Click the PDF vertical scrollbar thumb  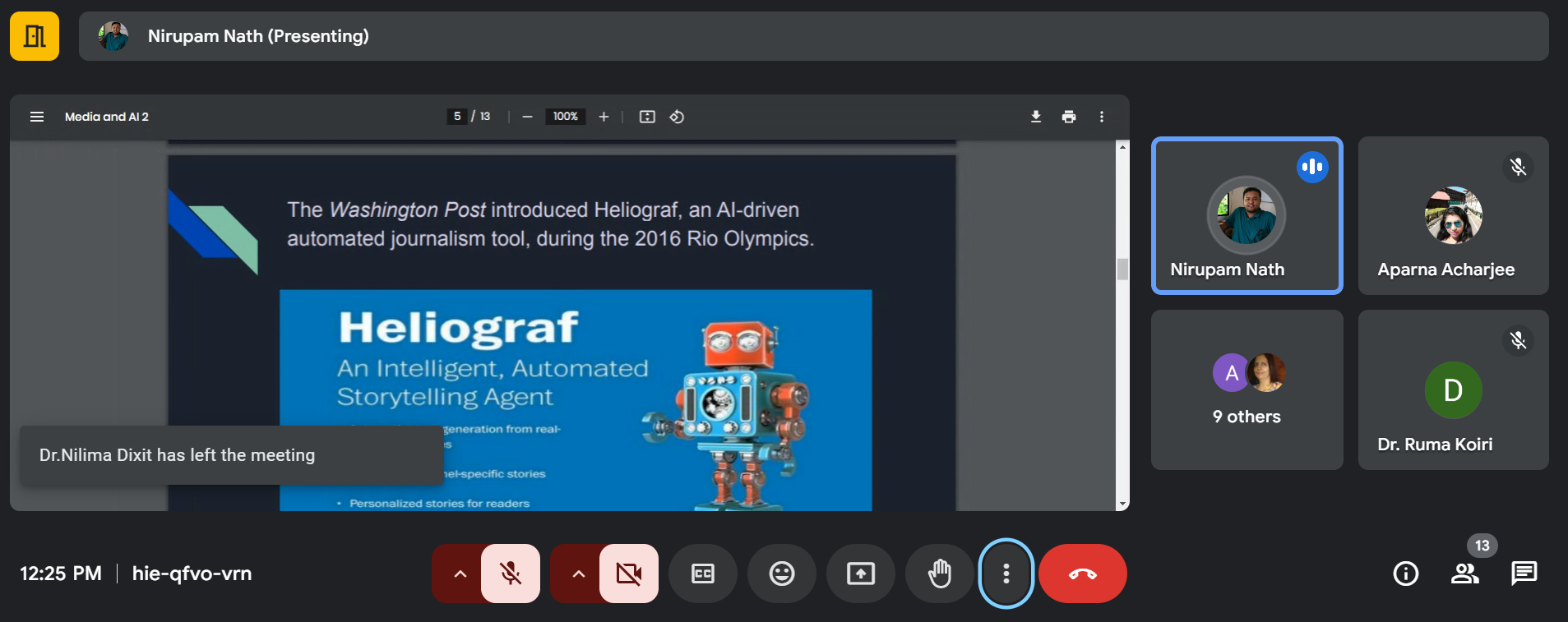1122,269
